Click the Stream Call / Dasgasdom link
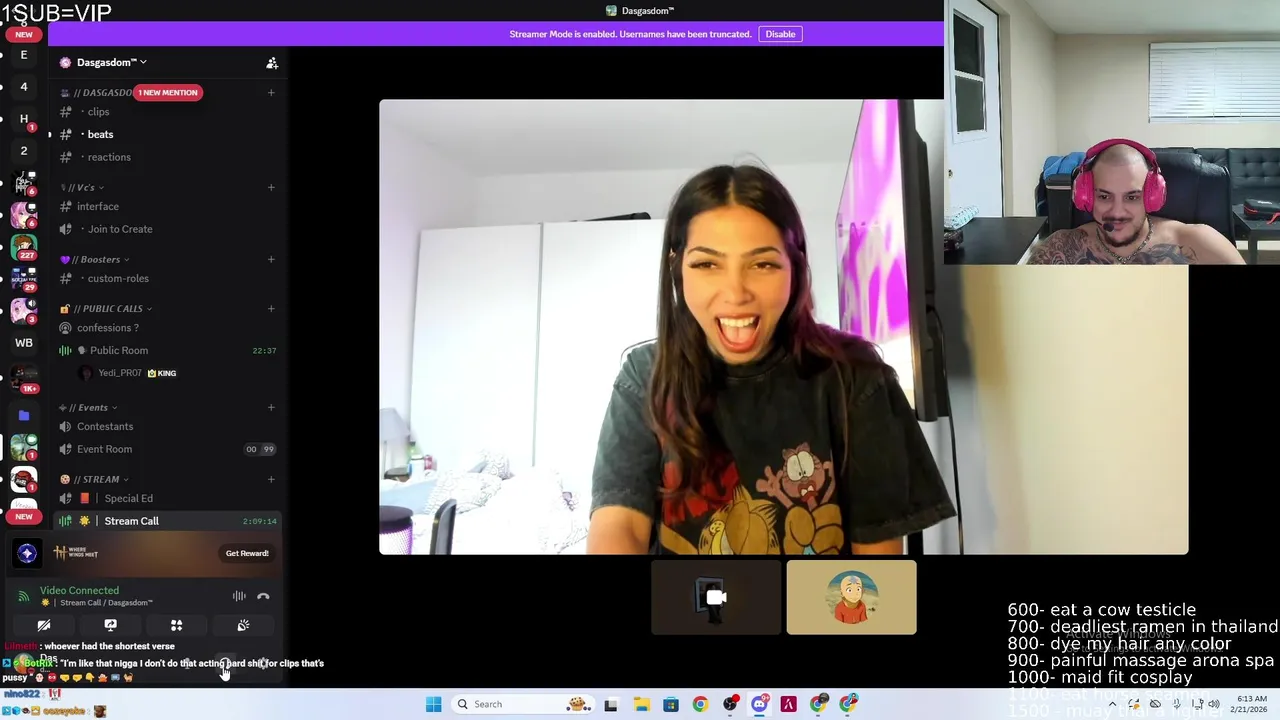Screen dimensions: 1280x720 point(106,603)
